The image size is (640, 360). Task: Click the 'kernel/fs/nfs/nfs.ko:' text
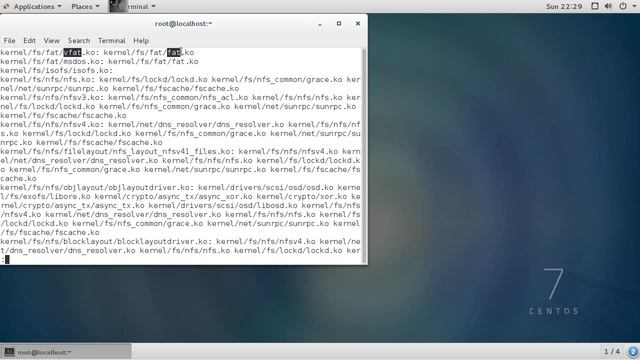point(47,79)
